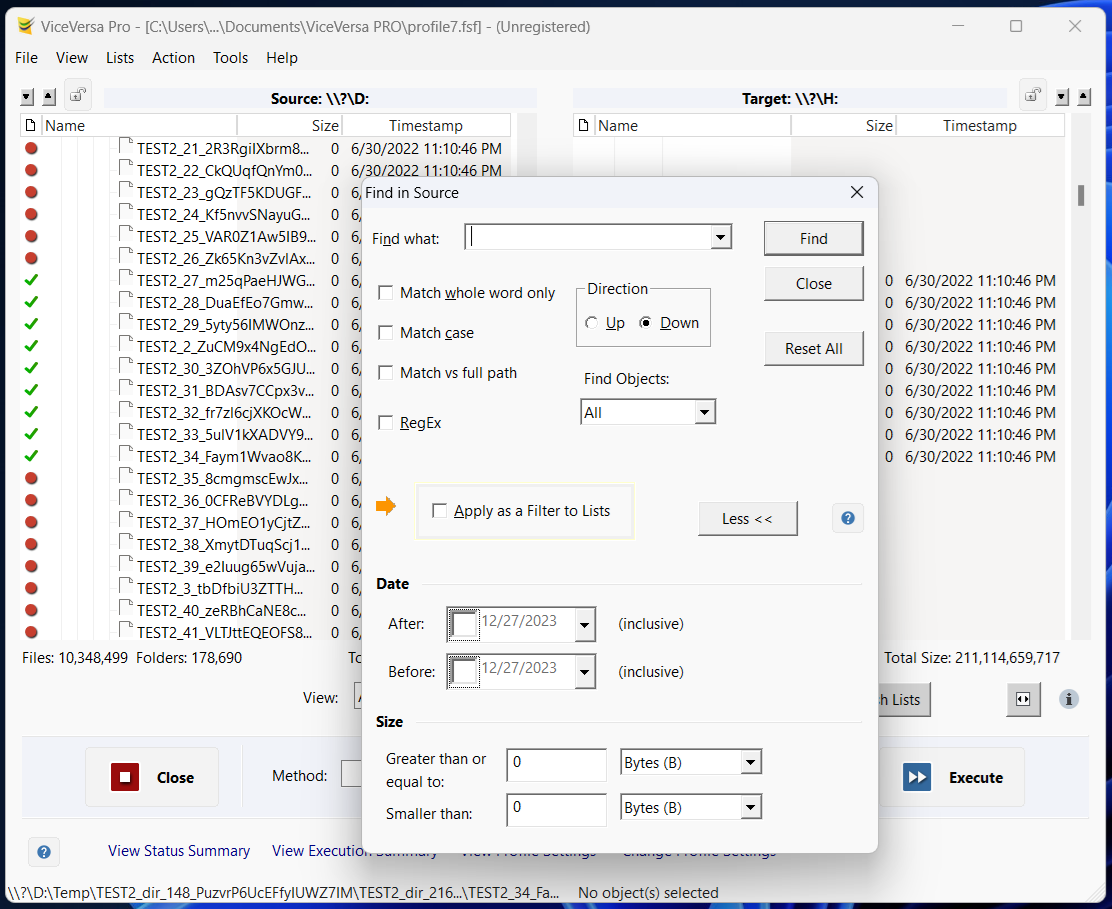Click the Smaller than value field
The height and width of the screenshot is (909, 1112).
tap(557, 808)
